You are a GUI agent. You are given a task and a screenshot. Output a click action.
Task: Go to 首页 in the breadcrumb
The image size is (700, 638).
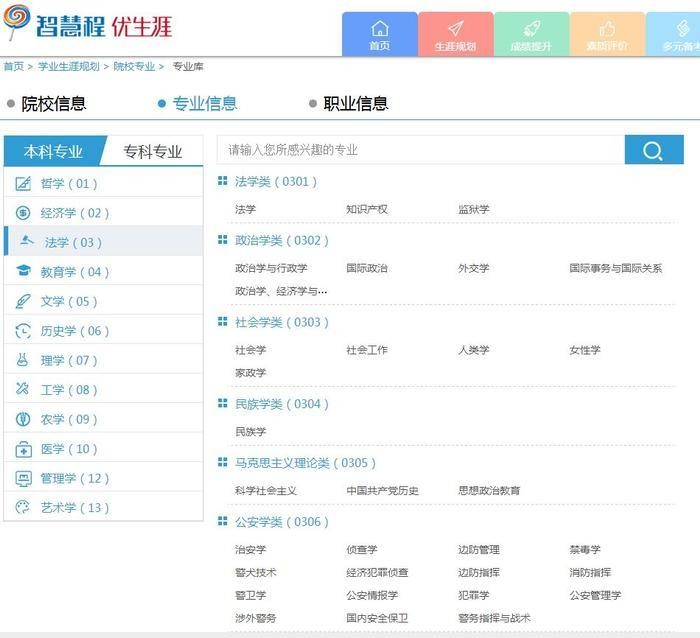[x=14, y=67]
